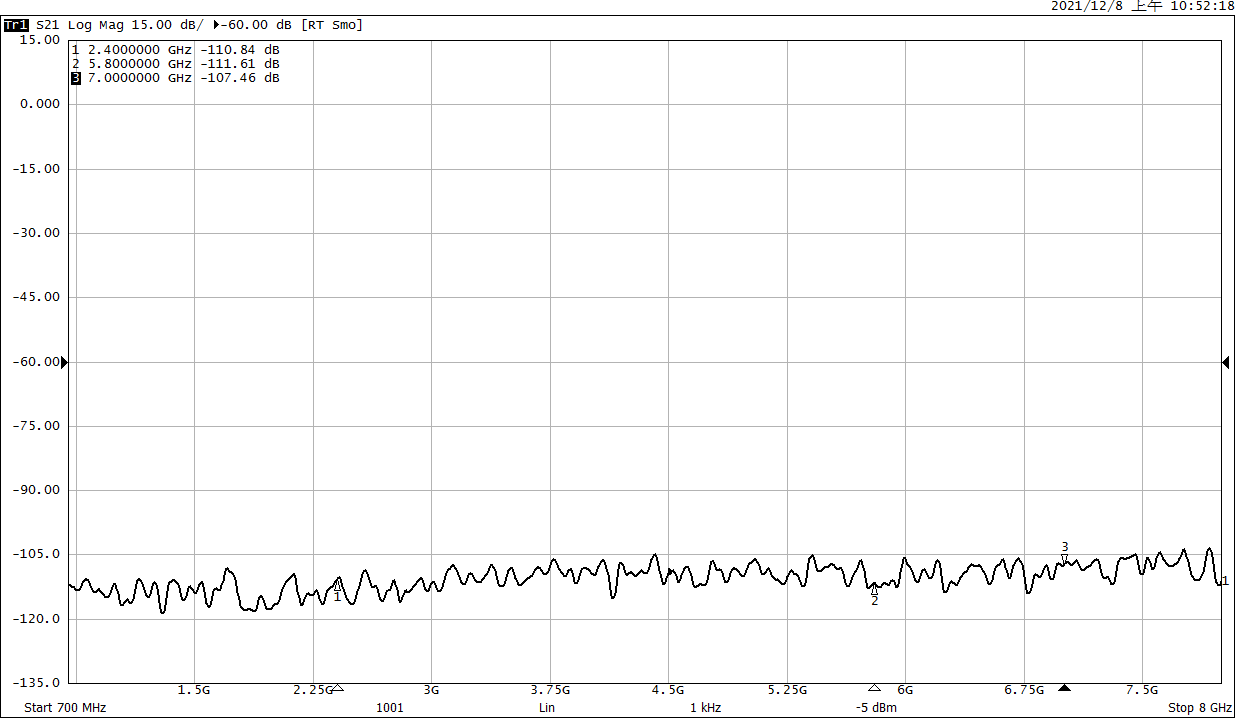Click left reference level arrow at -60.00

[65, 362]
